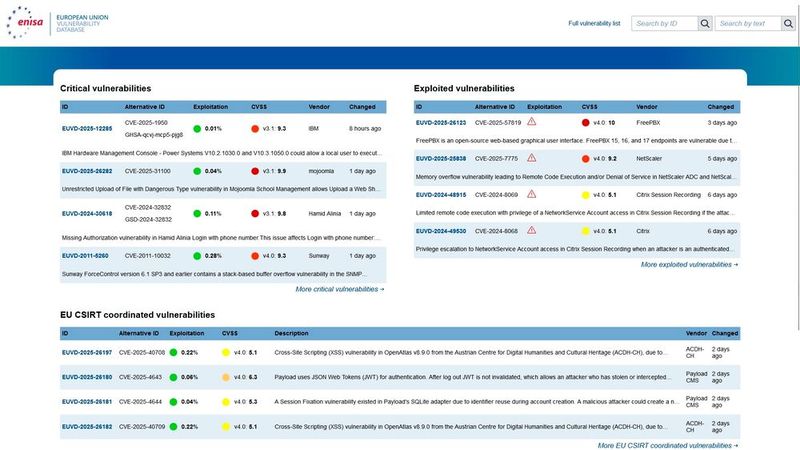Click the FreePBX open-source description text

[577, 140]
